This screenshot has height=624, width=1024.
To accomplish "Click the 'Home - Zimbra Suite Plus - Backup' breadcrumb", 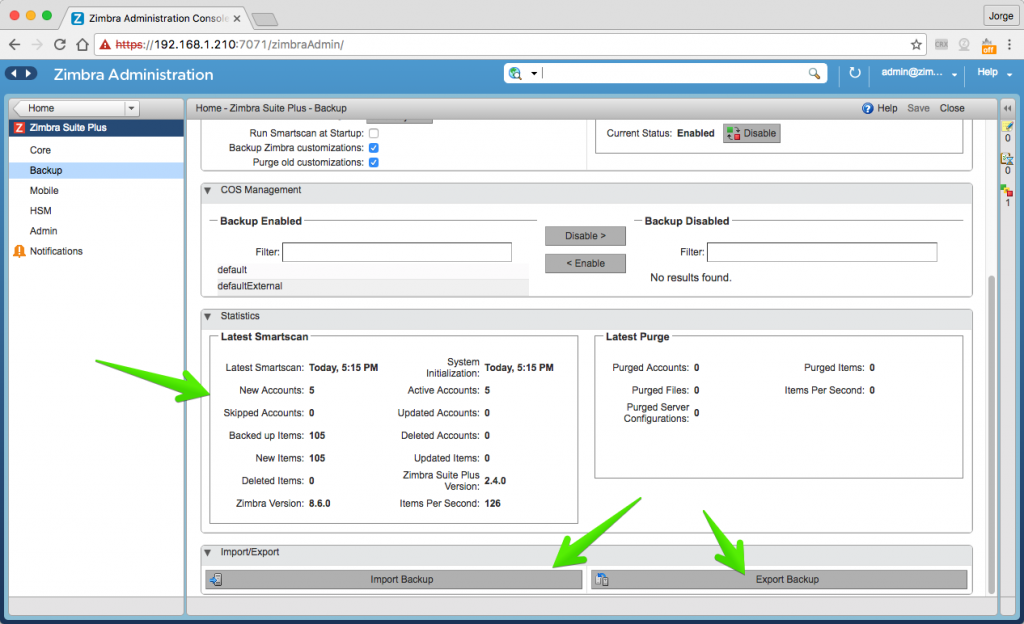I will (x=271, y=108).
